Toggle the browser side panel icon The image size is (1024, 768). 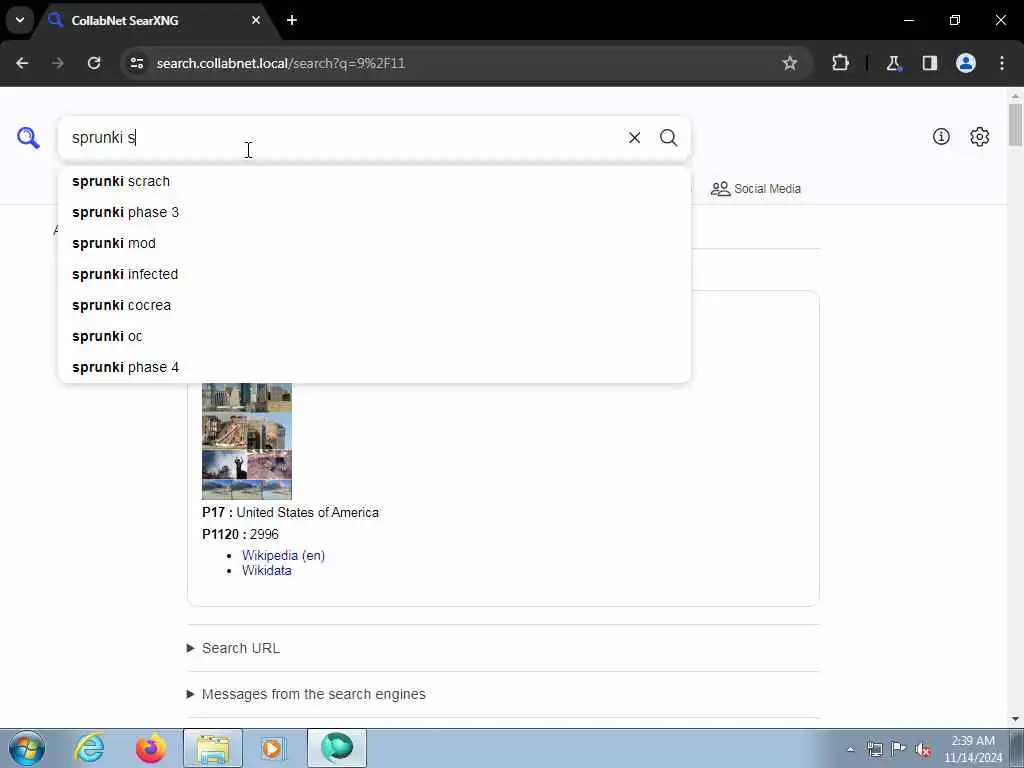[929, 63]
